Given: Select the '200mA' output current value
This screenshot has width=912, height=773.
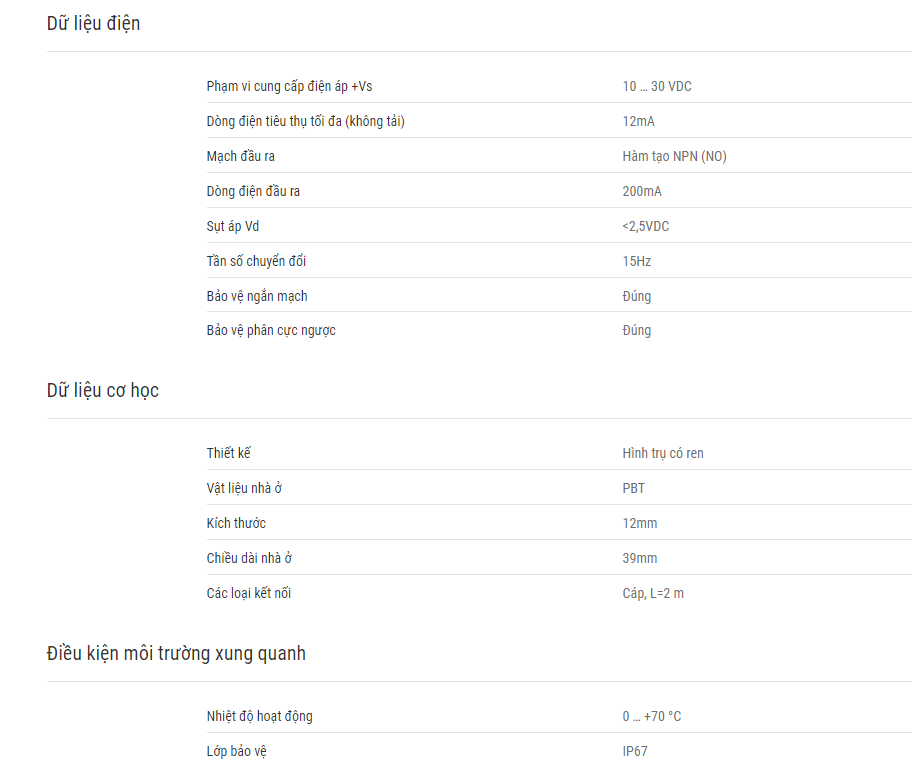Looking at the screenshot, I should (x=642, y=191).
